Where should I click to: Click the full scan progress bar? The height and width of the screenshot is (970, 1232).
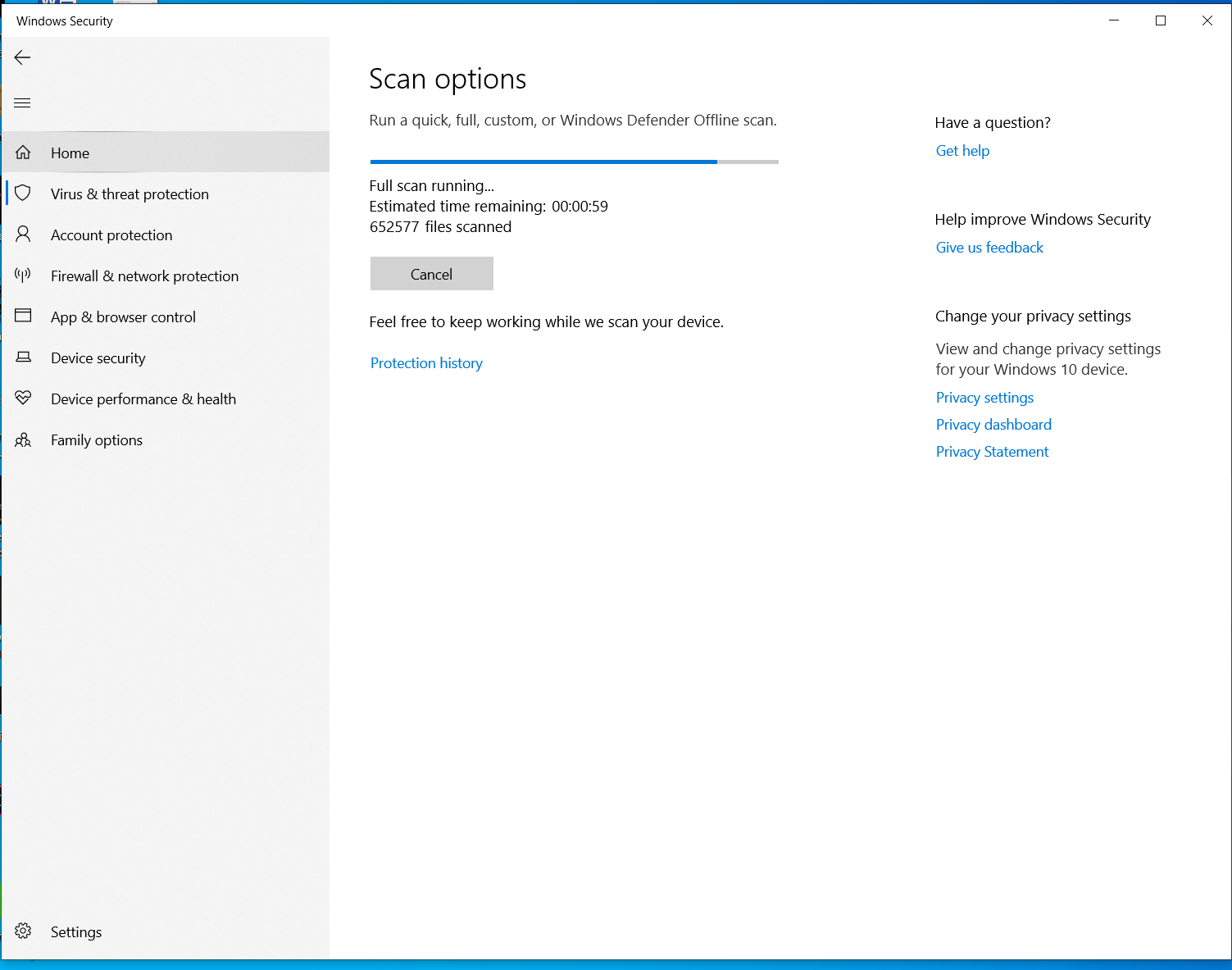point(575,162)
